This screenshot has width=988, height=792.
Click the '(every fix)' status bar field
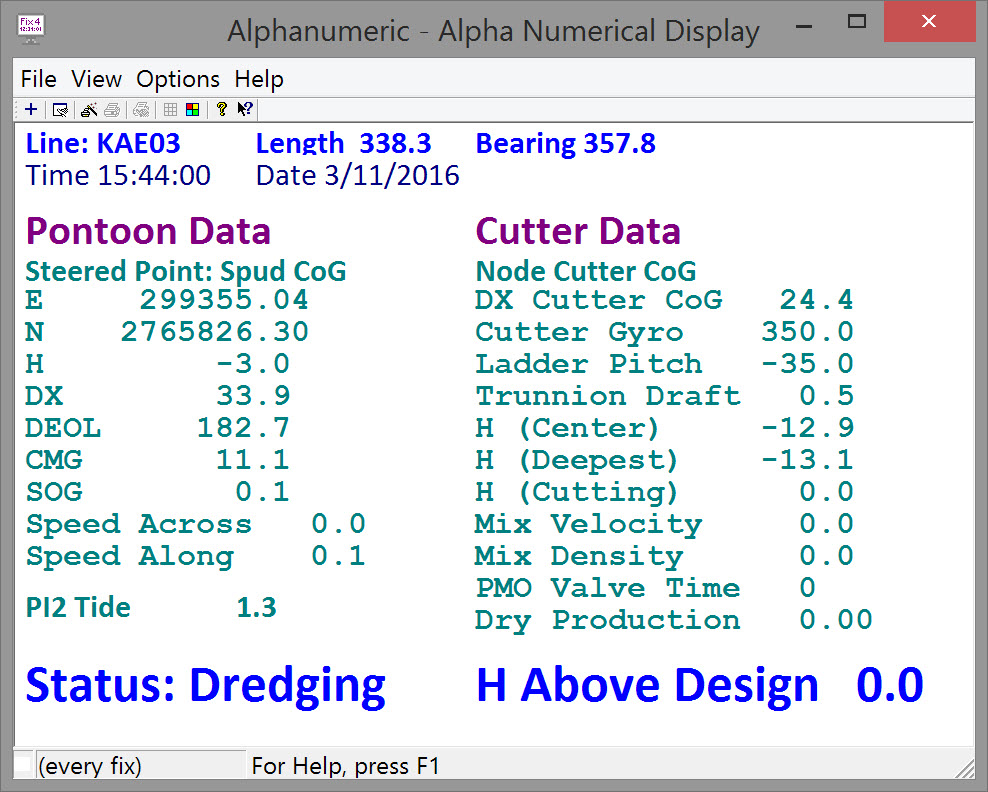pyautogui.click(x=141, y=766)
